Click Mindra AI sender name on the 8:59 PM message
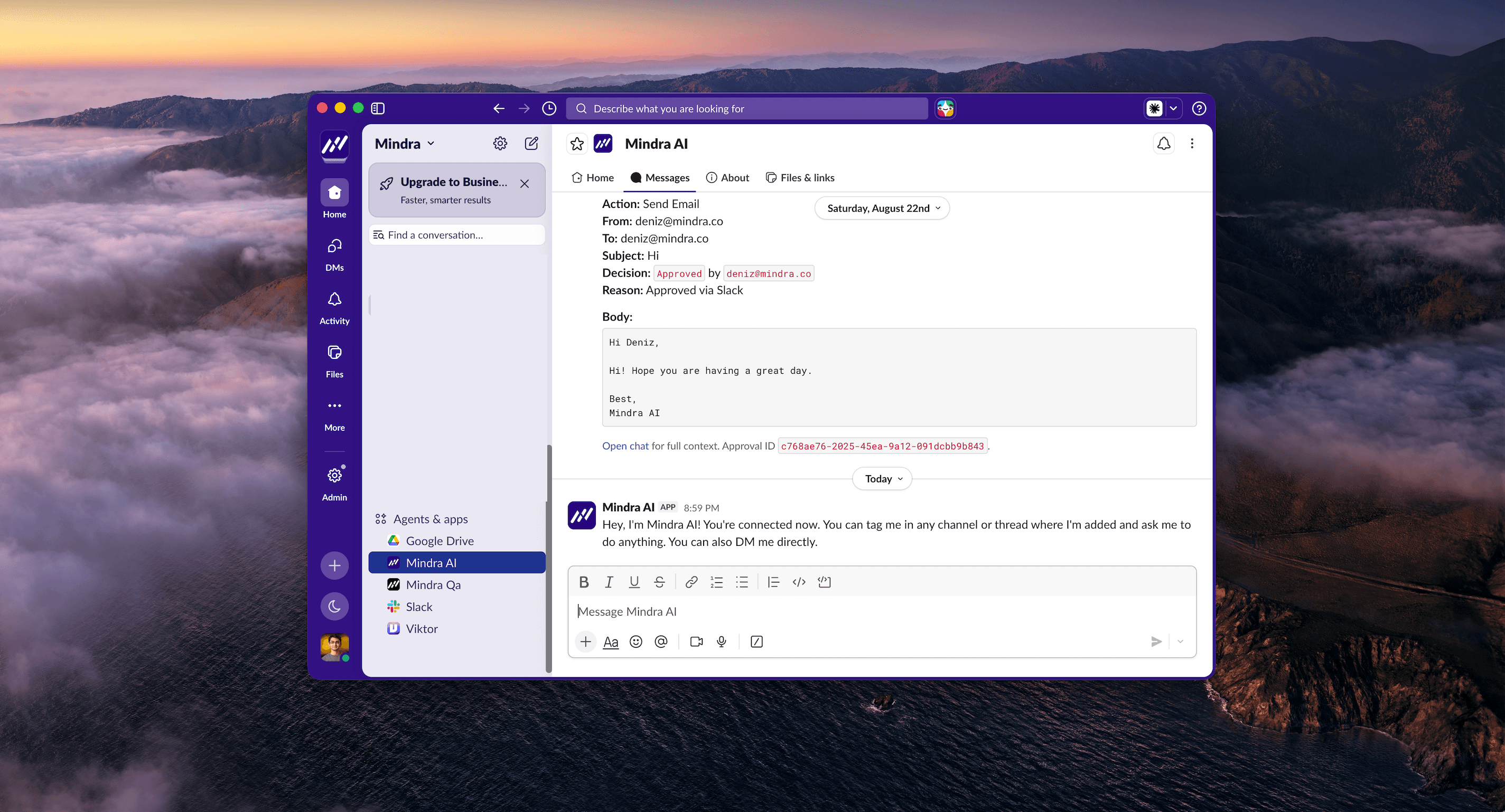Image resolution: width=1505 pixels, height=812 pixels. click(628, 507)
